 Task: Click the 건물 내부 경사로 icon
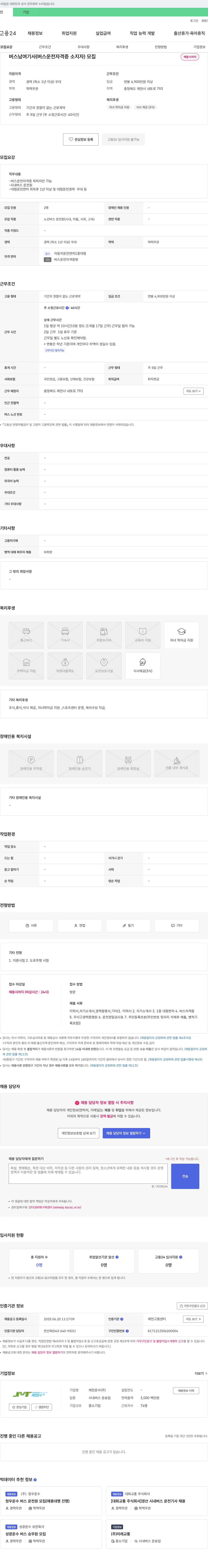[x=177, y=764]
